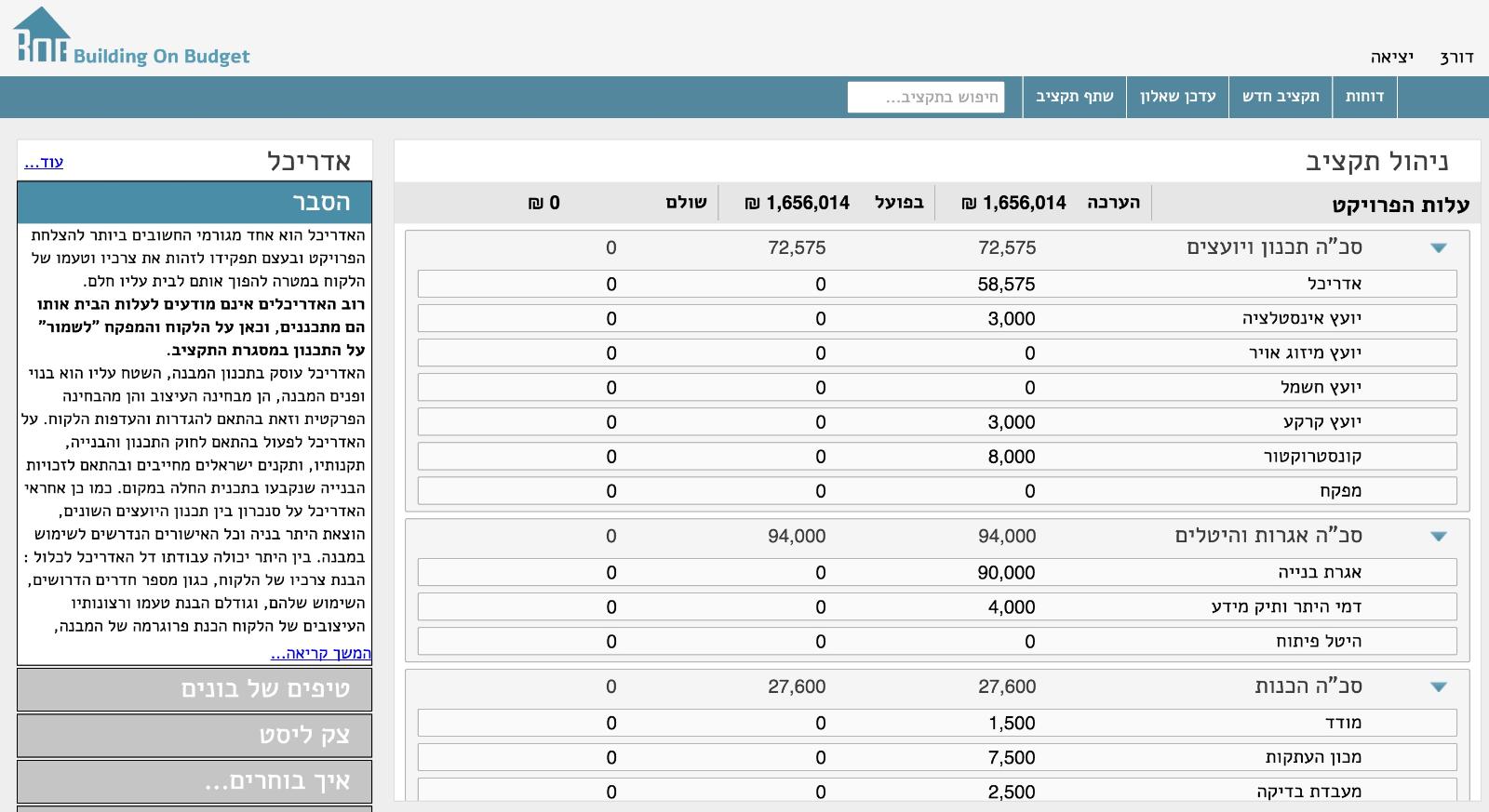
Task: Select the מכון העתקות row
Action: point(937,757)
